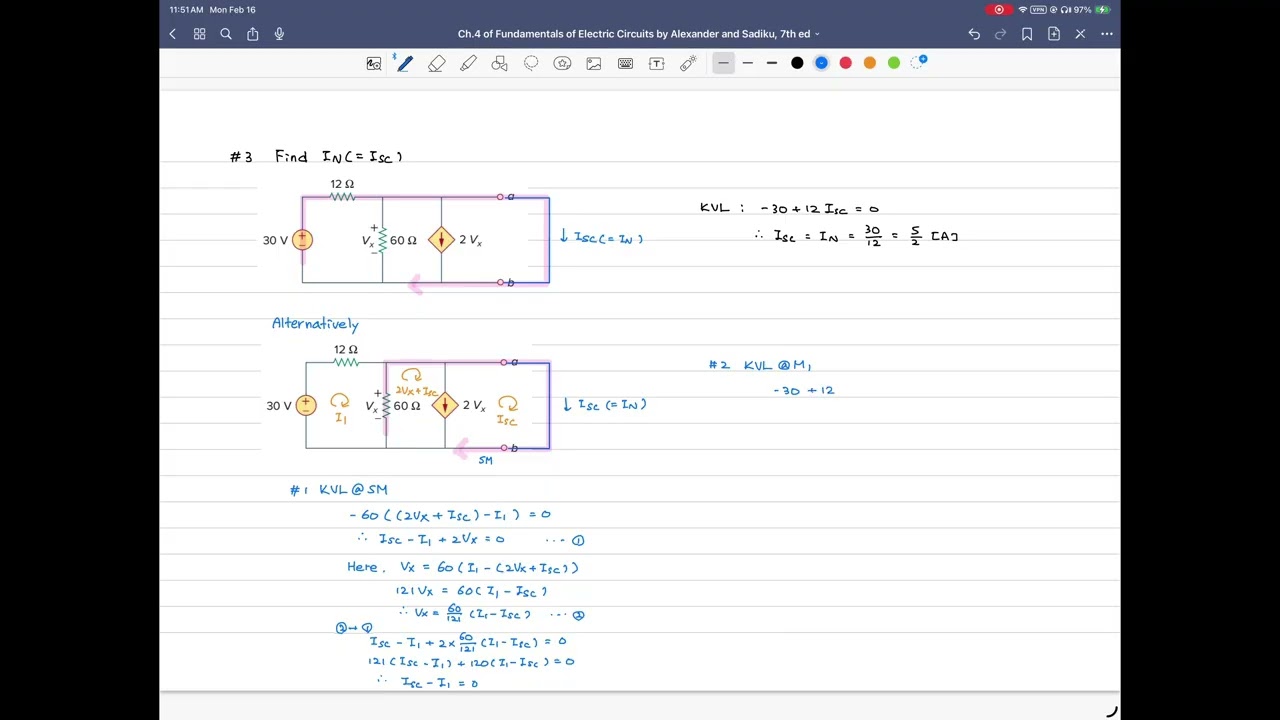Viewport: 1280px width, 720px height.
Task: Open the stickers/elements tool
Action: (562, 63)
